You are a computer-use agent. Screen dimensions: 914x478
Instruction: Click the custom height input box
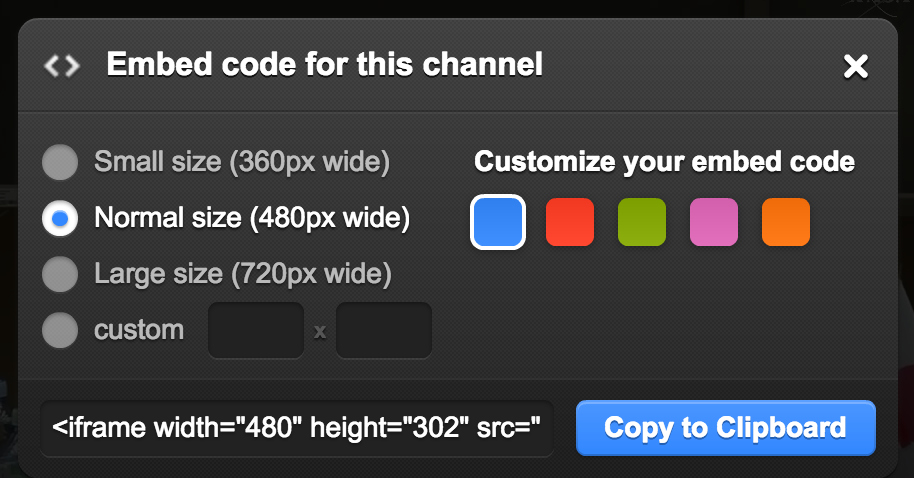tap(384, 330)
